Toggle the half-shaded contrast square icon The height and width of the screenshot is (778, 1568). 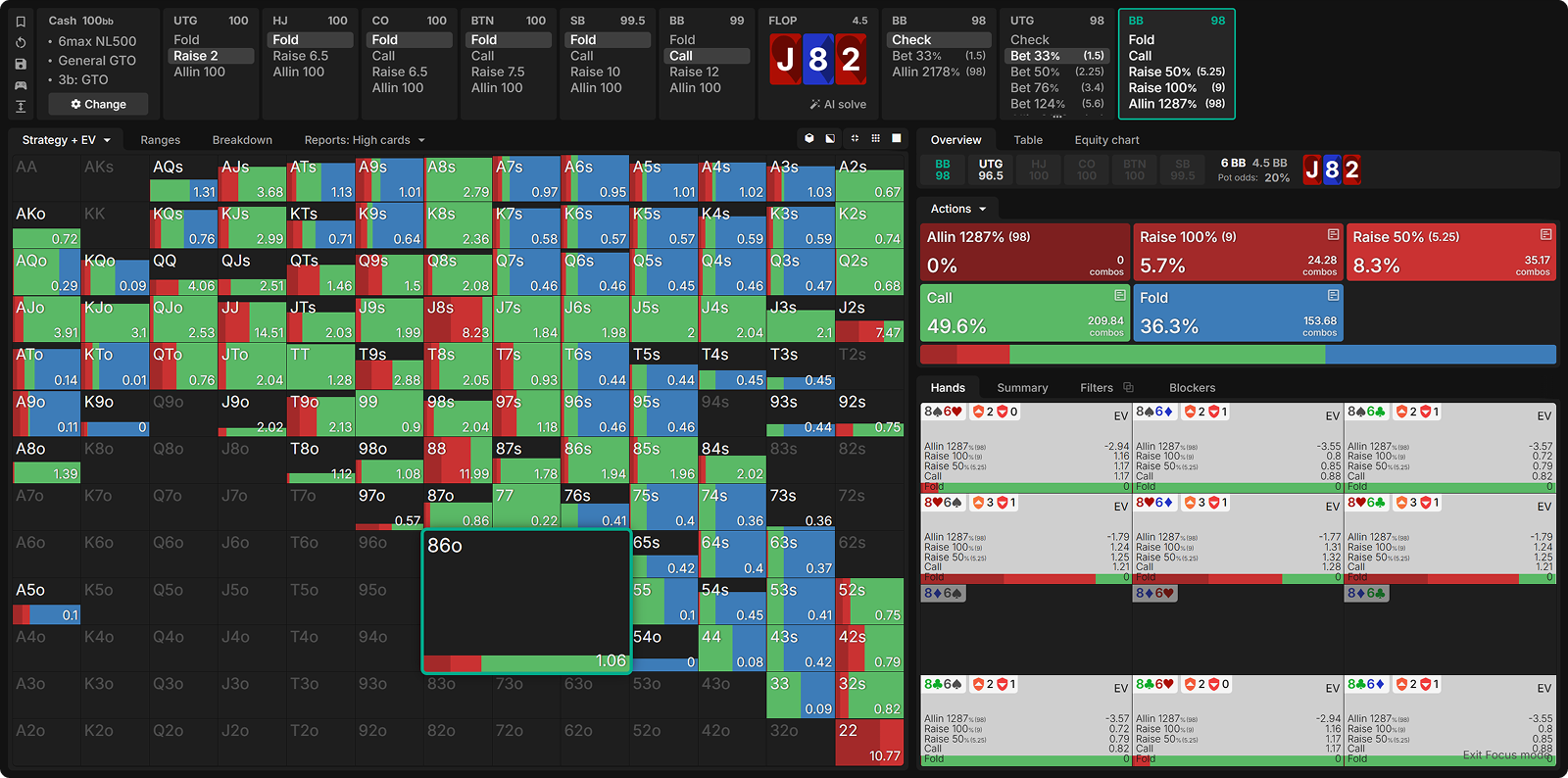[x=831, y=139]
